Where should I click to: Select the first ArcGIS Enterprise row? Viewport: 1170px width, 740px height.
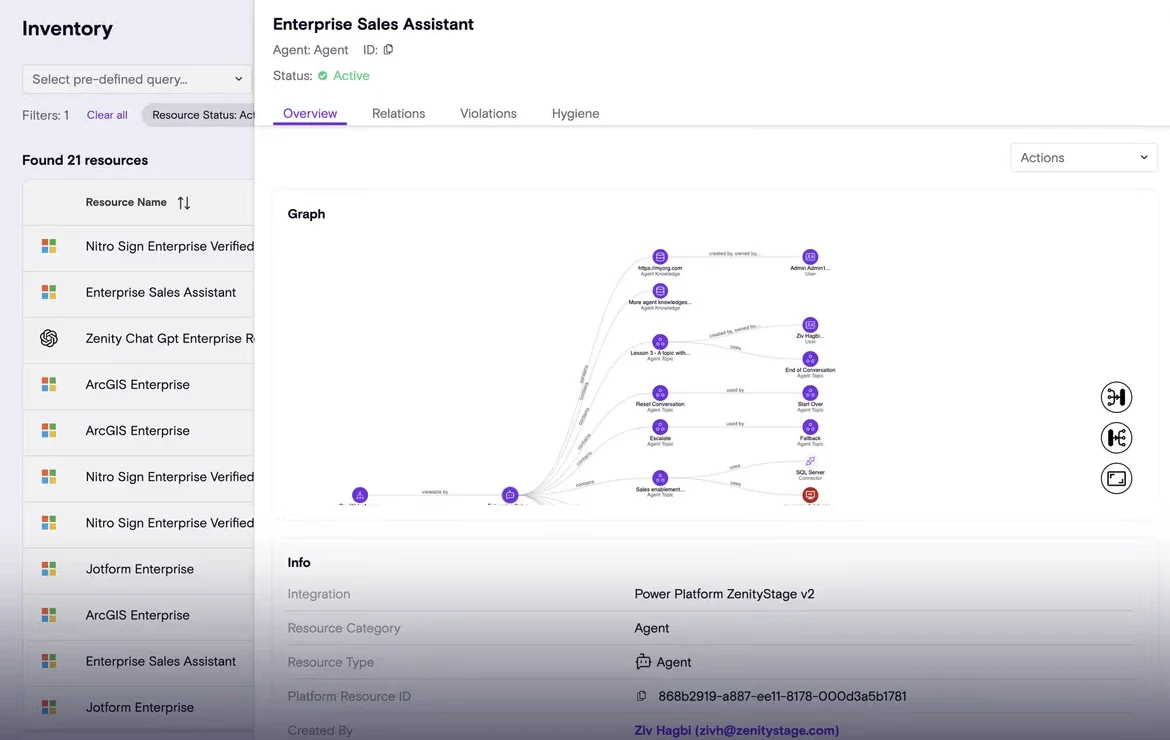[x=139, y=385]
